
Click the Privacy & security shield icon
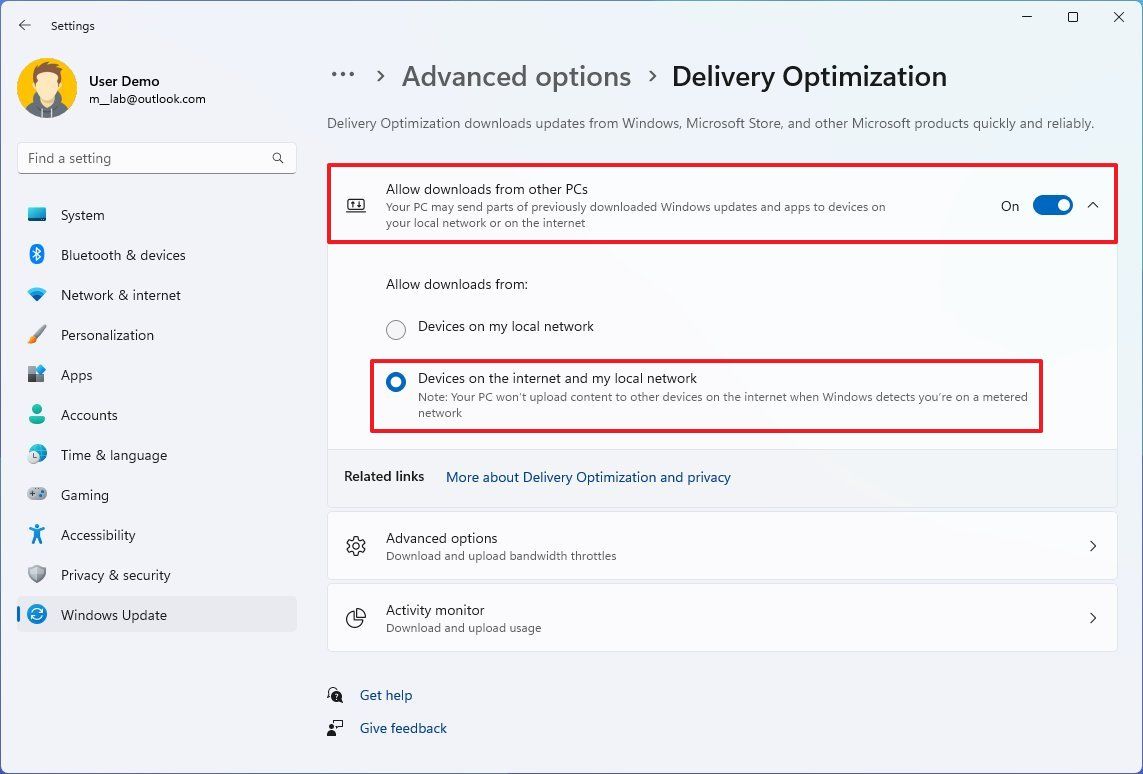36,574
